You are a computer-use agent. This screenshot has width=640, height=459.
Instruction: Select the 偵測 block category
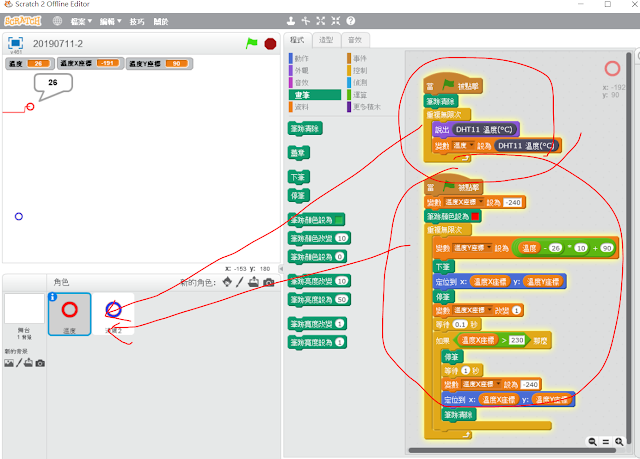(x=360, y=82)
